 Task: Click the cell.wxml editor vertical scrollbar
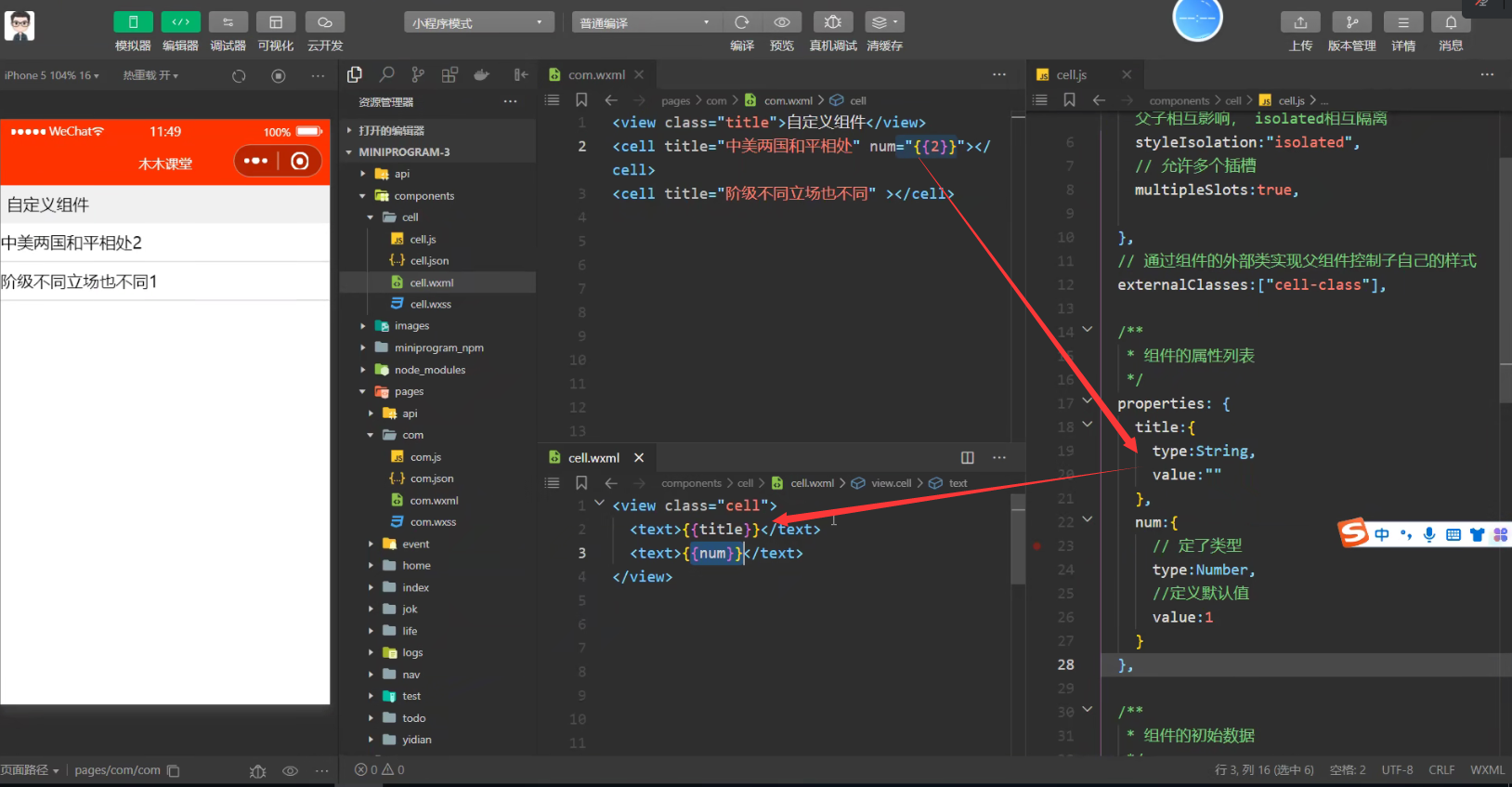(x=1018, y=539)
